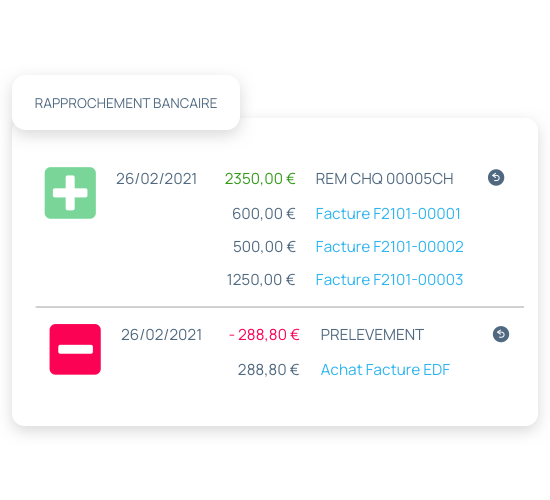
Task: Click the 600,00 € invoice amount
Action: (264, 213)
